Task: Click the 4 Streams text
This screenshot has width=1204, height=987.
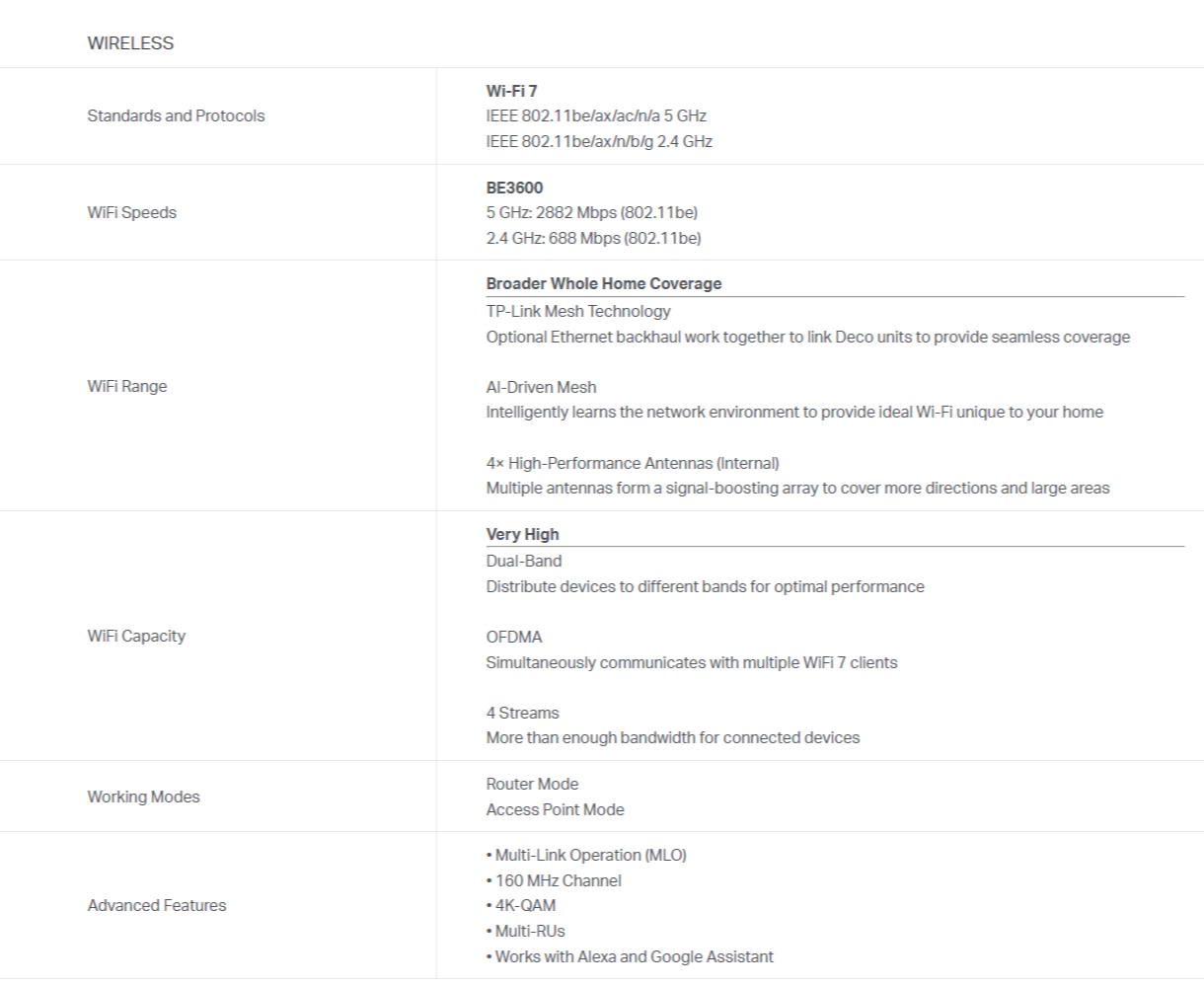Action: [522, 713]
